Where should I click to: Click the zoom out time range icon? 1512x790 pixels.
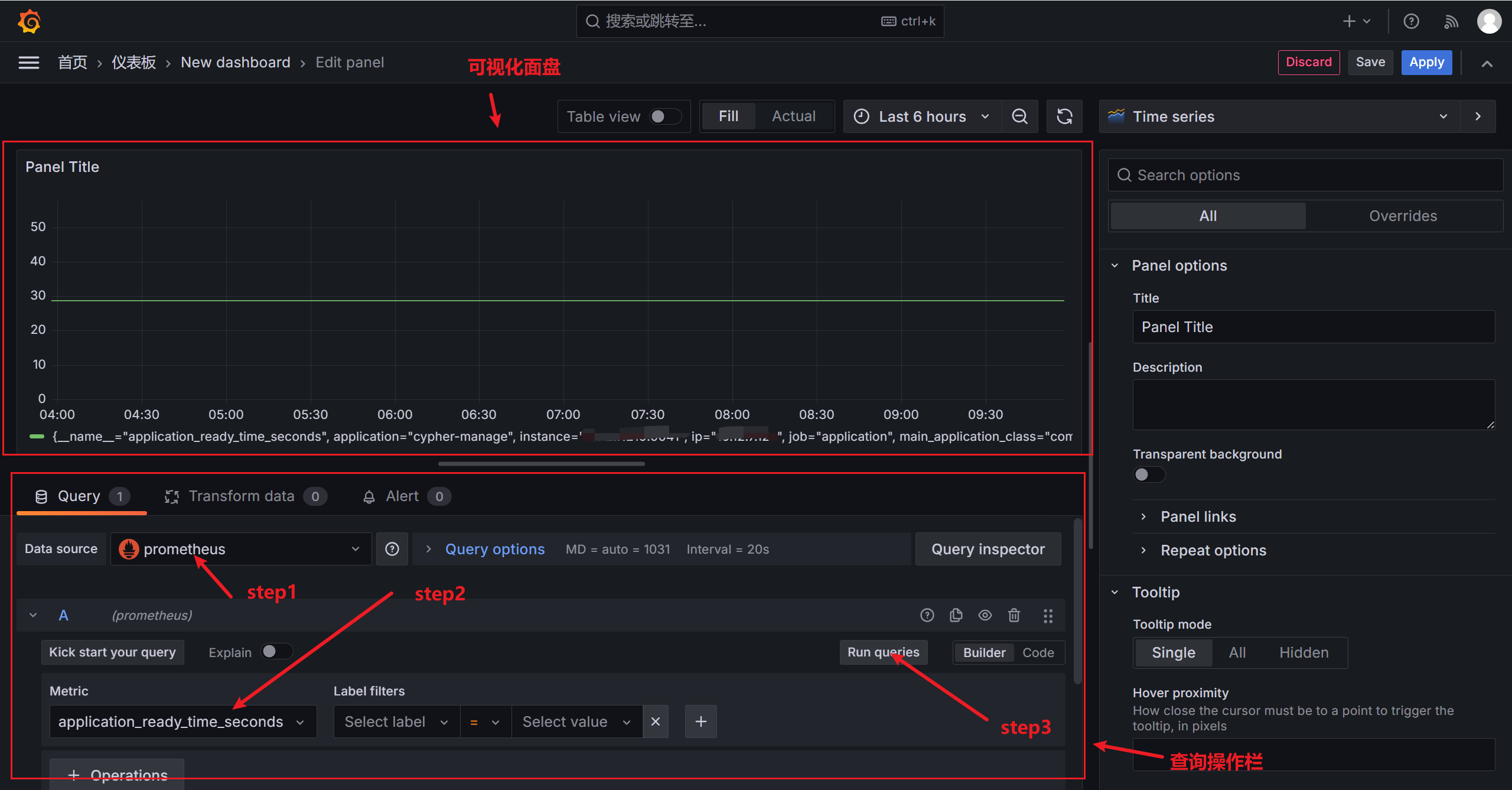point(1019,116)
